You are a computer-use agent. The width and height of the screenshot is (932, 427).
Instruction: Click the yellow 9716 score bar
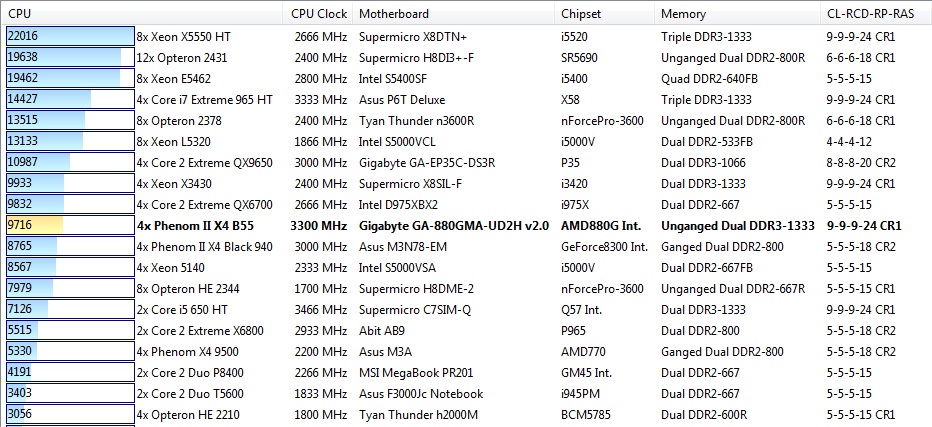35,226
